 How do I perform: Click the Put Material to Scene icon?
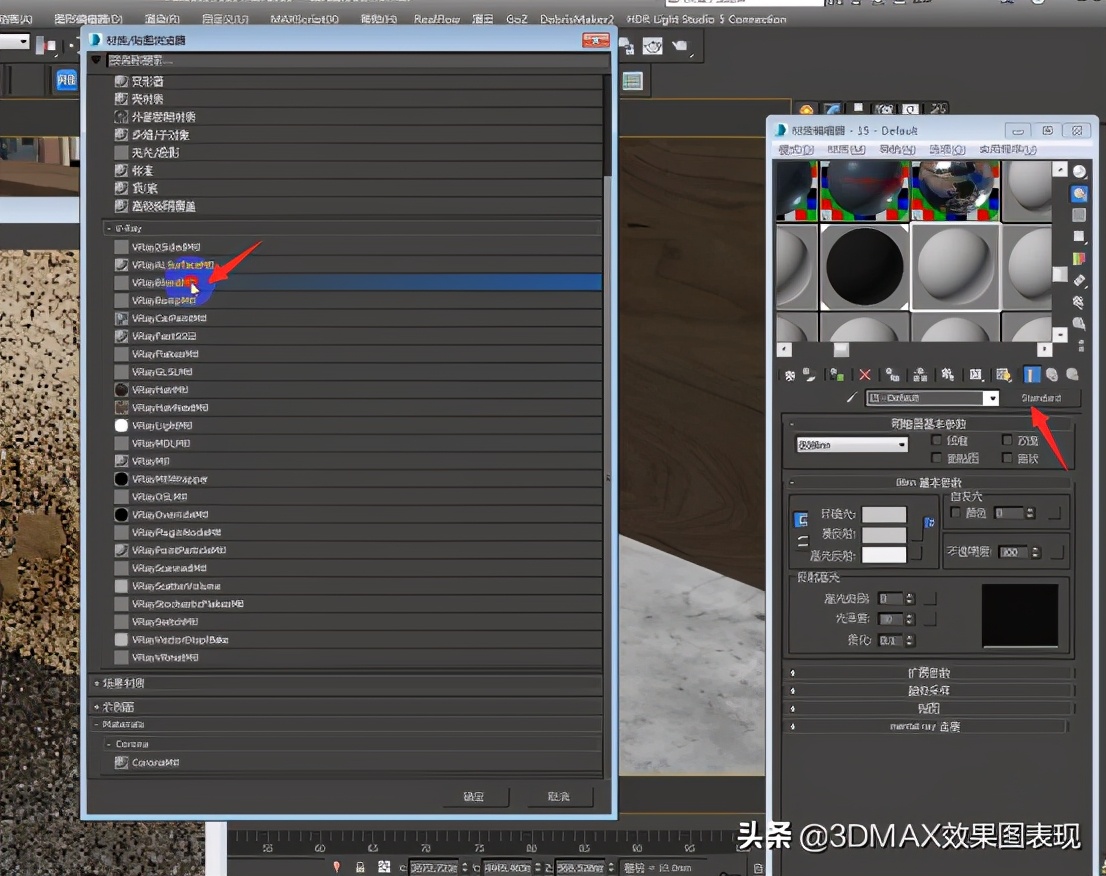pos(807,375)
